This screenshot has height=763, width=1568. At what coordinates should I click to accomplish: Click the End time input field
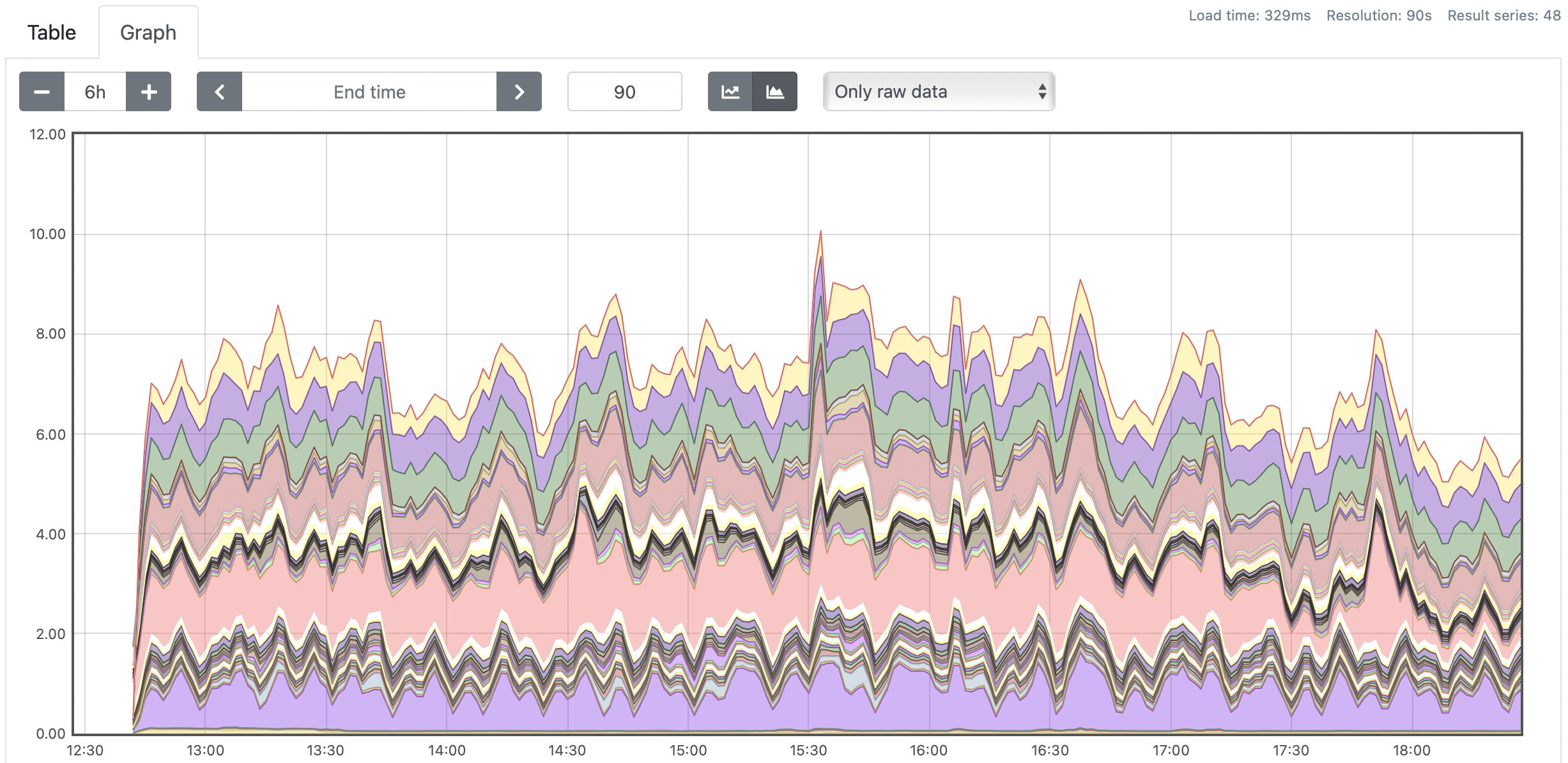point(369,91)
